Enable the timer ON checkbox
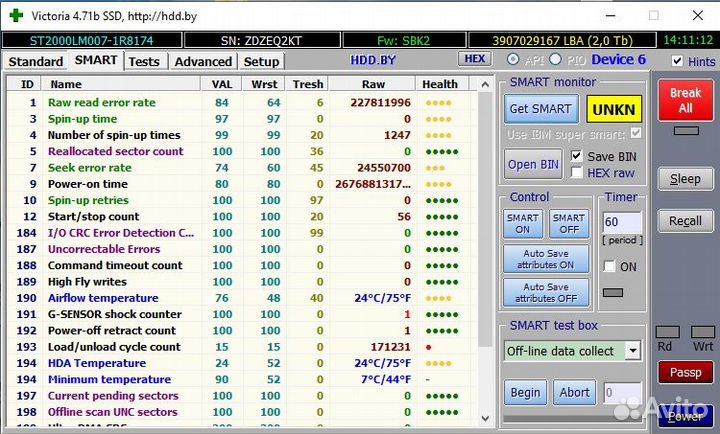This screenshot has width=720, height=434. pyautogui.click(x=610, y=266)
